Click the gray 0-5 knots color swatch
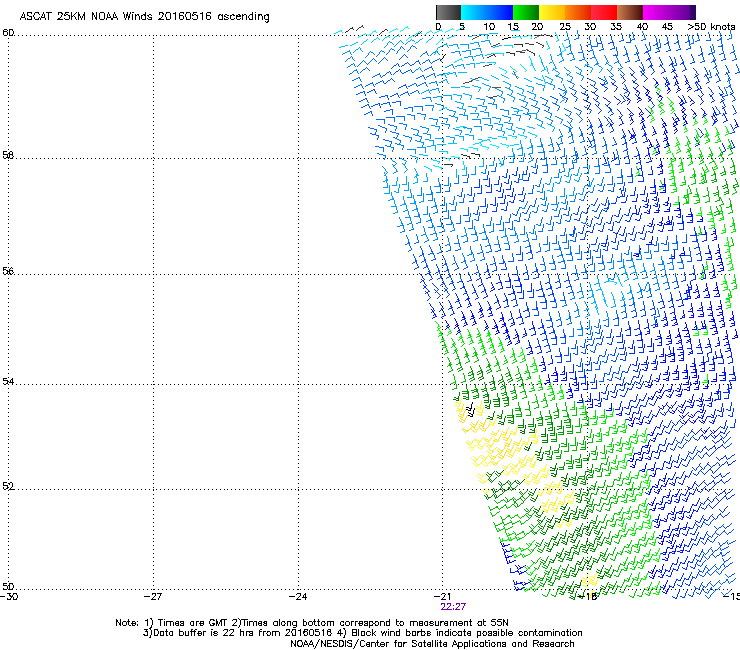Viewport: 740px width, 650px height. point(448,12)
